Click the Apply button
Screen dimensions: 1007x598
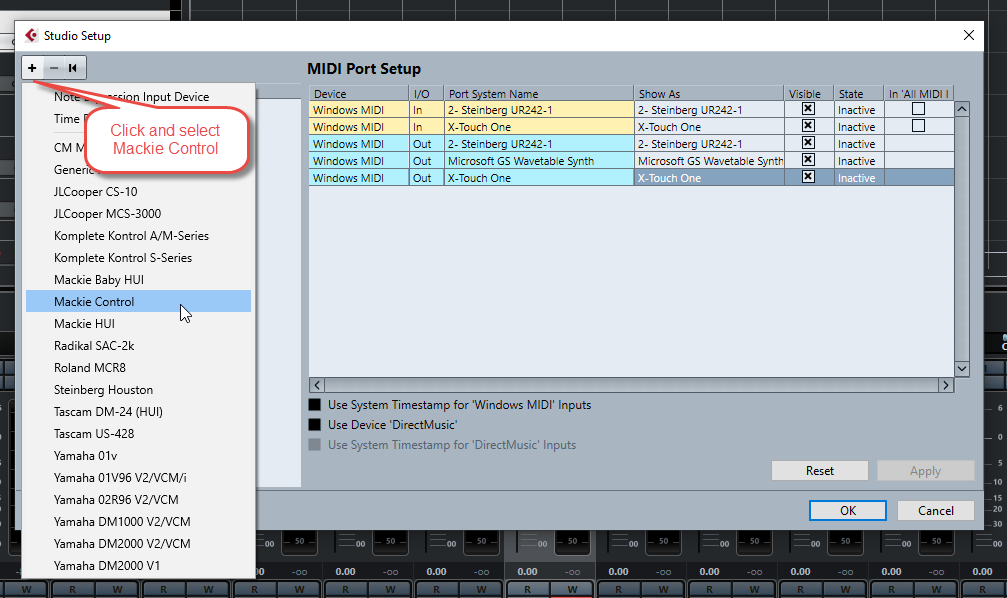pyautogui.click(x=925, y=471)
